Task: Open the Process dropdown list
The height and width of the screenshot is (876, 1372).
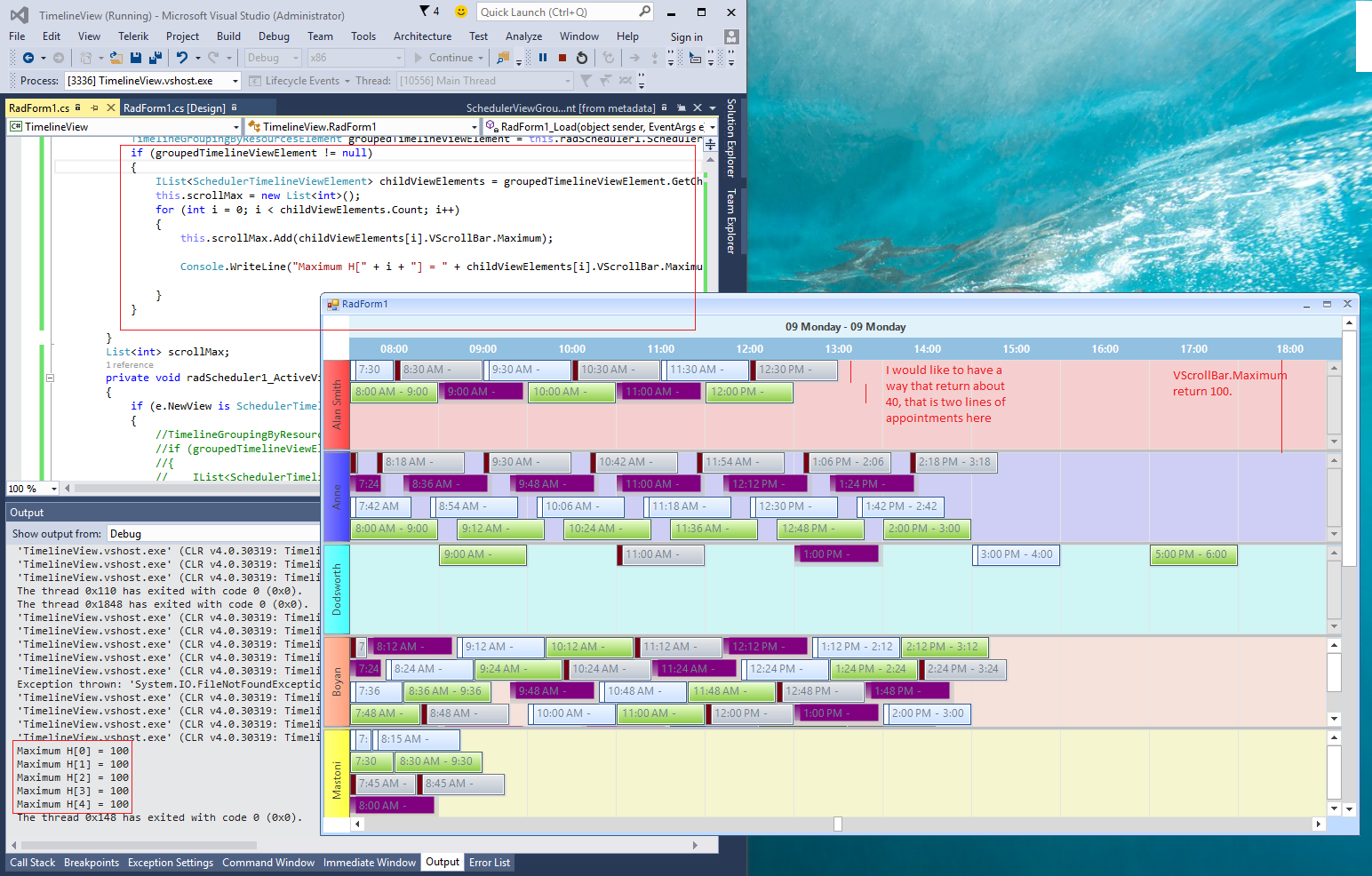Action: click(235, 81)
